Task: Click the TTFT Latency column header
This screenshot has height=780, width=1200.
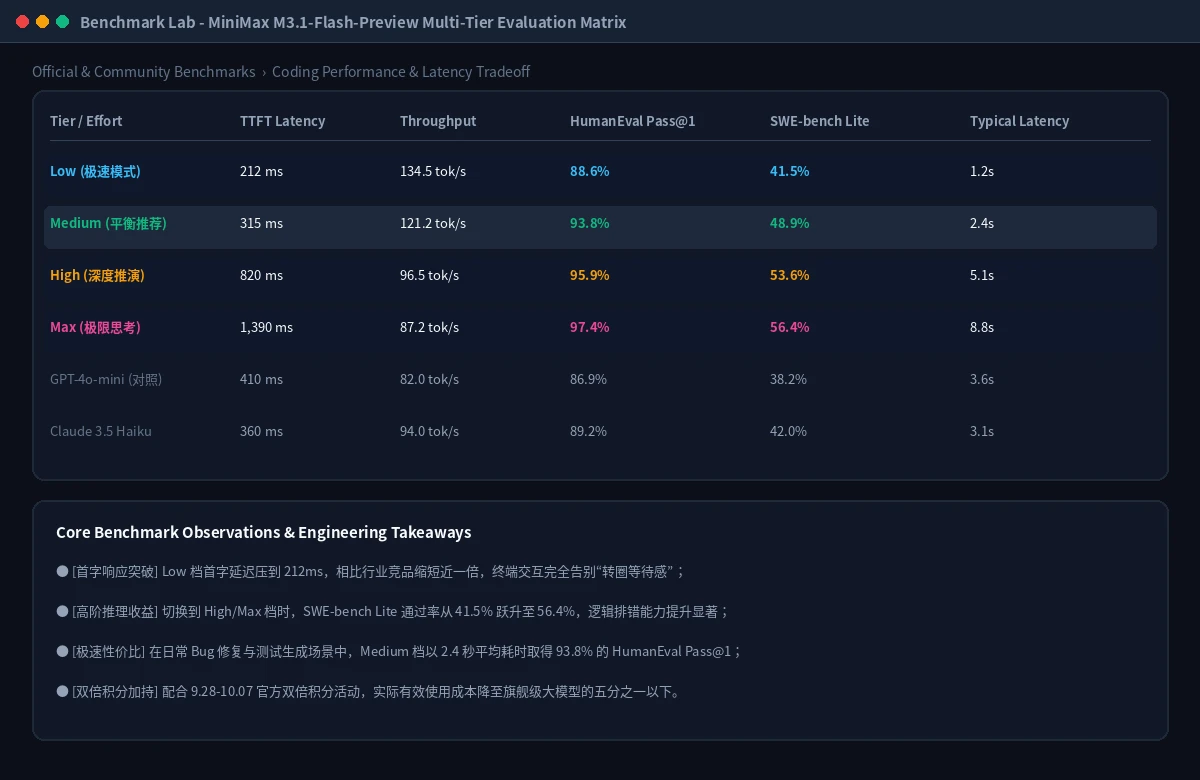Action: [282, 121]
